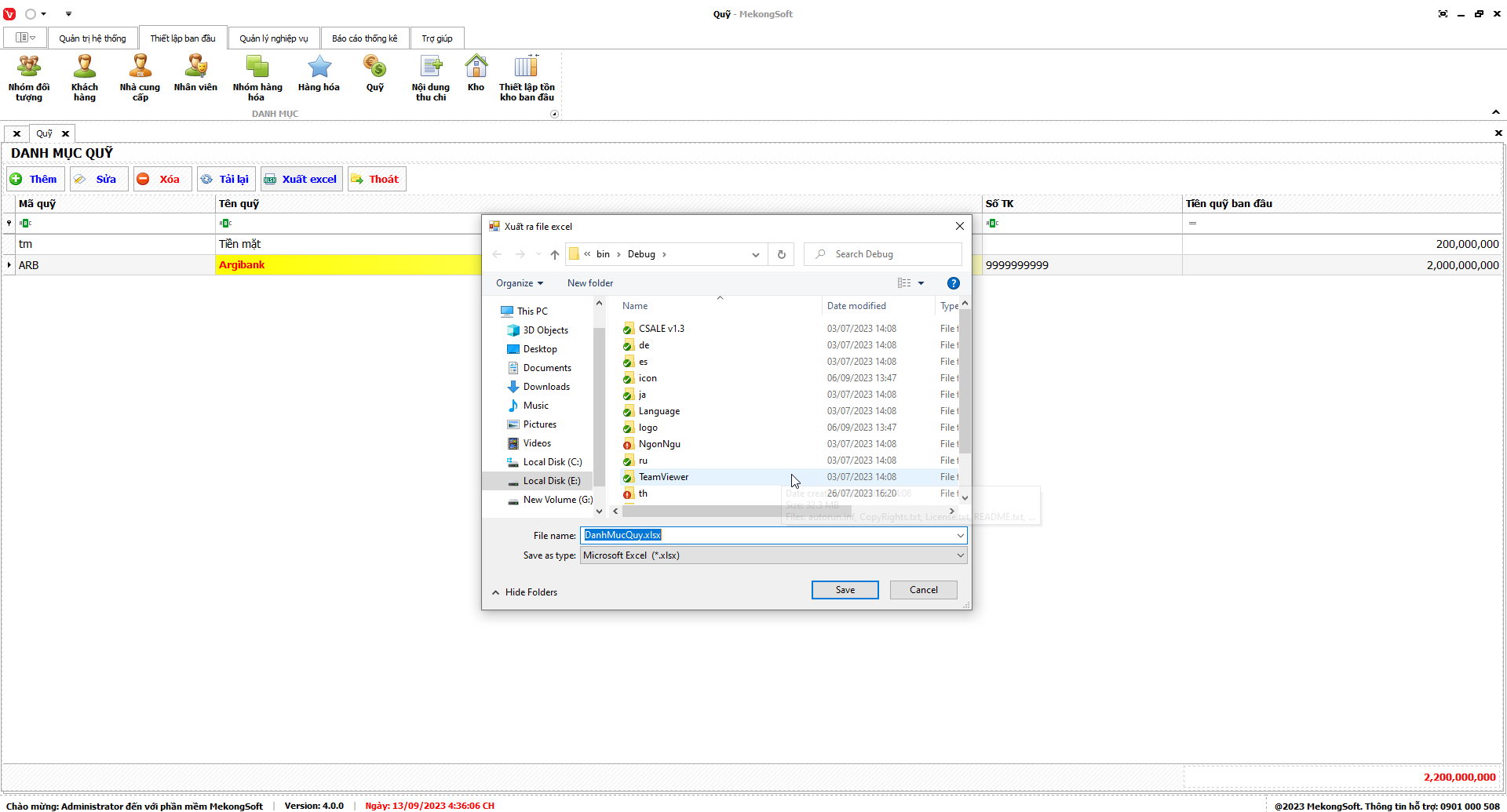The width and height of the screenshot is (1507, 812).
Task: Open Nhà cung cấp supplier catalog
Action: click(x=140, y=78)
